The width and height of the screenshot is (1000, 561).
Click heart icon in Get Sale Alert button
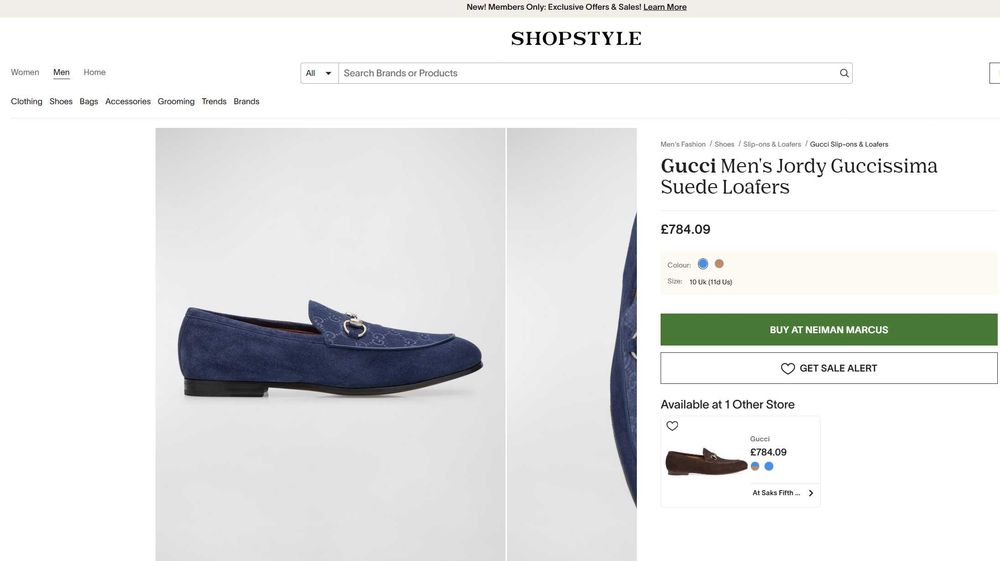coord(788,368)
